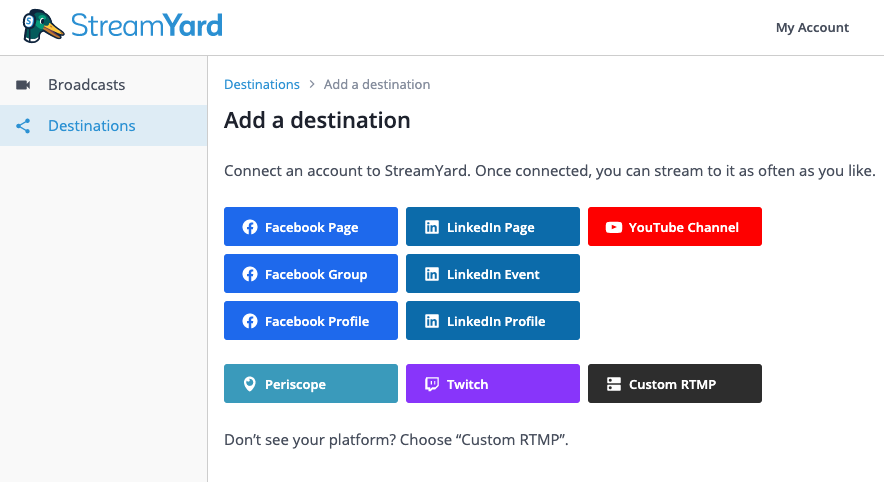Open My Account menu
Image resolution: width=884 pixels, height=482 pixels.
(x=812, y=28)
